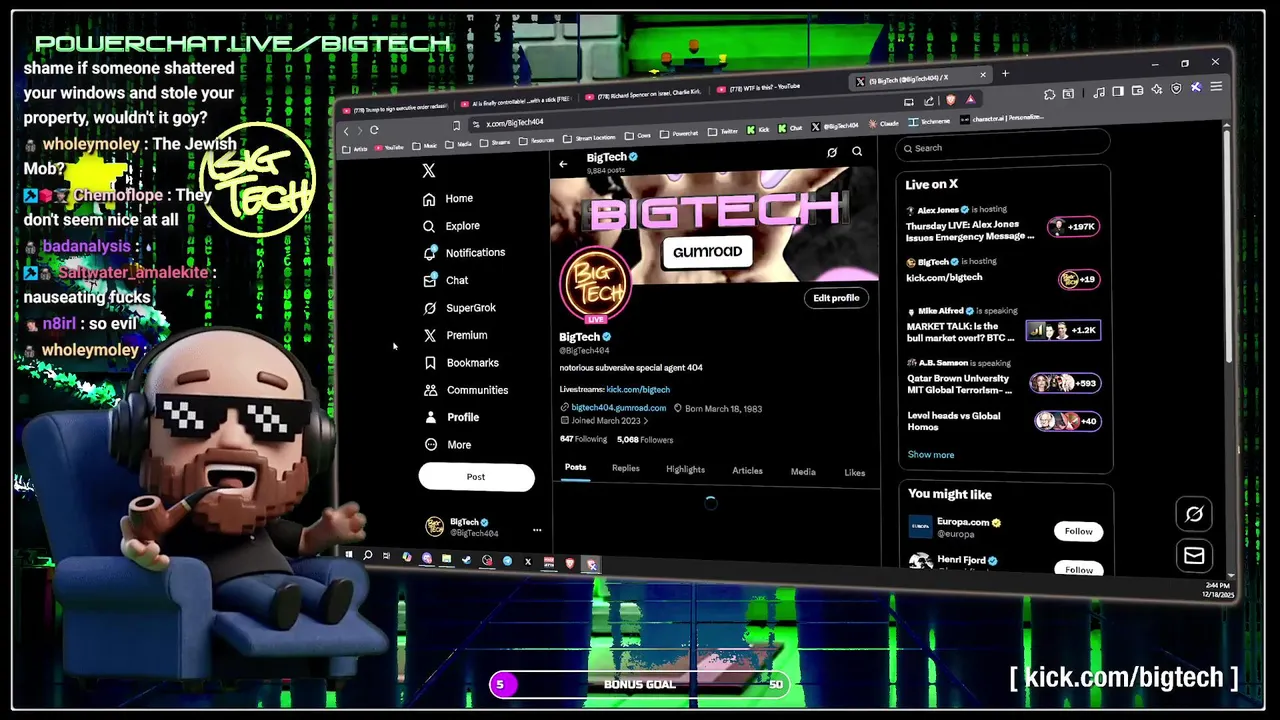Image resolution: width=1280 pixels, height=720 pixels.
Task: Open 847 Following list
Action: pyautogui.click(x=583, y=439)
